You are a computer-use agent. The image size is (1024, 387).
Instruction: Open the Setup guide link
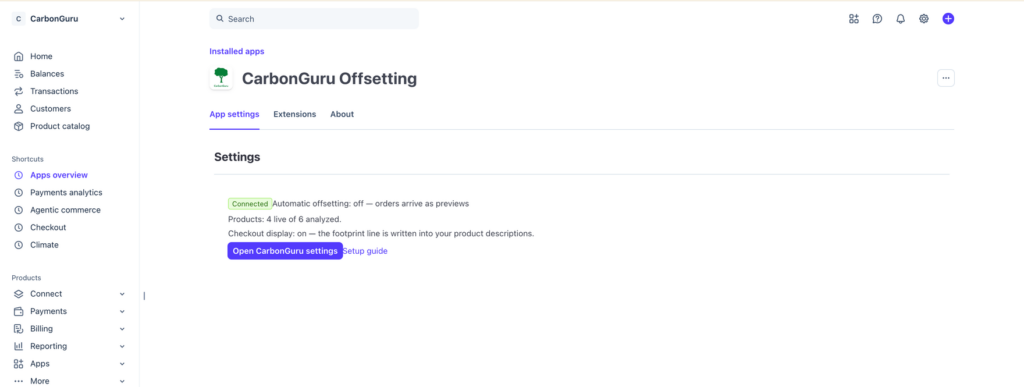pos(365,251)
